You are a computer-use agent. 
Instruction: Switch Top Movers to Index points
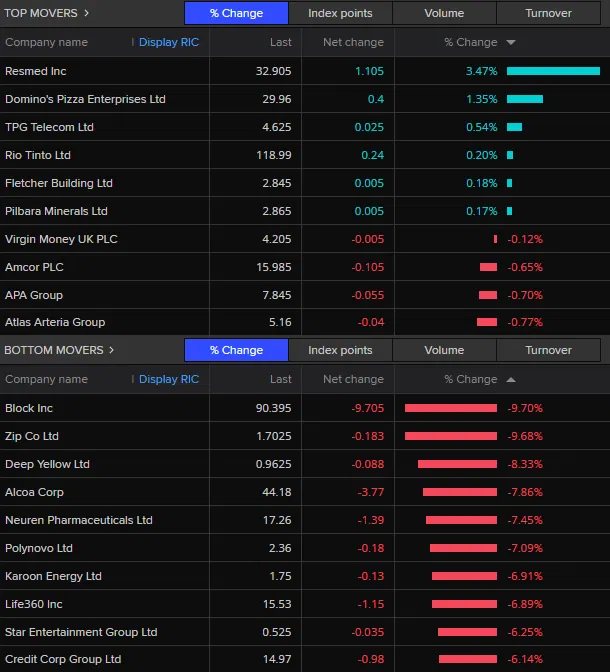[x=340, y=13]
